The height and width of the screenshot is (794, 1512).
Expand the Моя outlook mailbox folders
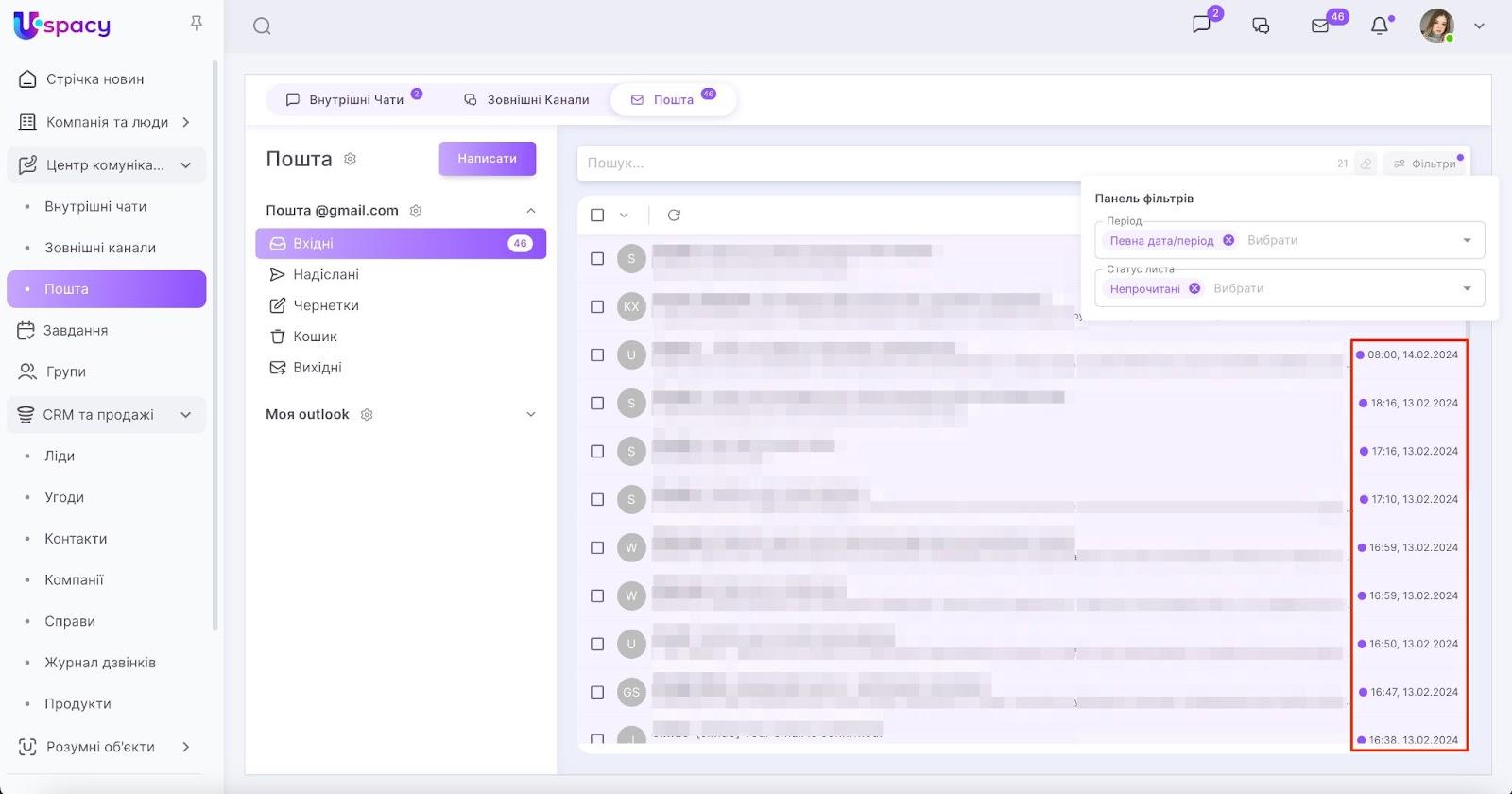point(530,415)
